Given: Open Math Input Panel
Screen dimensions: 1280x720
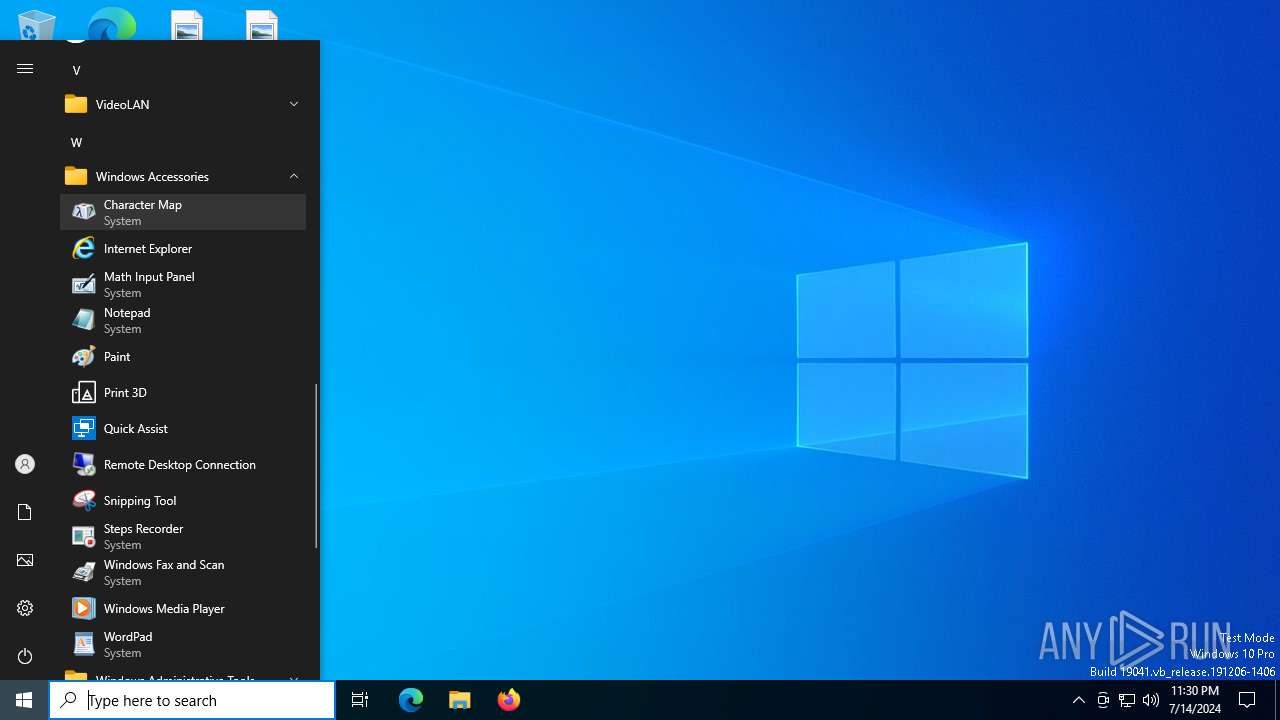Looking at the screenshot, I should [183, 284].
